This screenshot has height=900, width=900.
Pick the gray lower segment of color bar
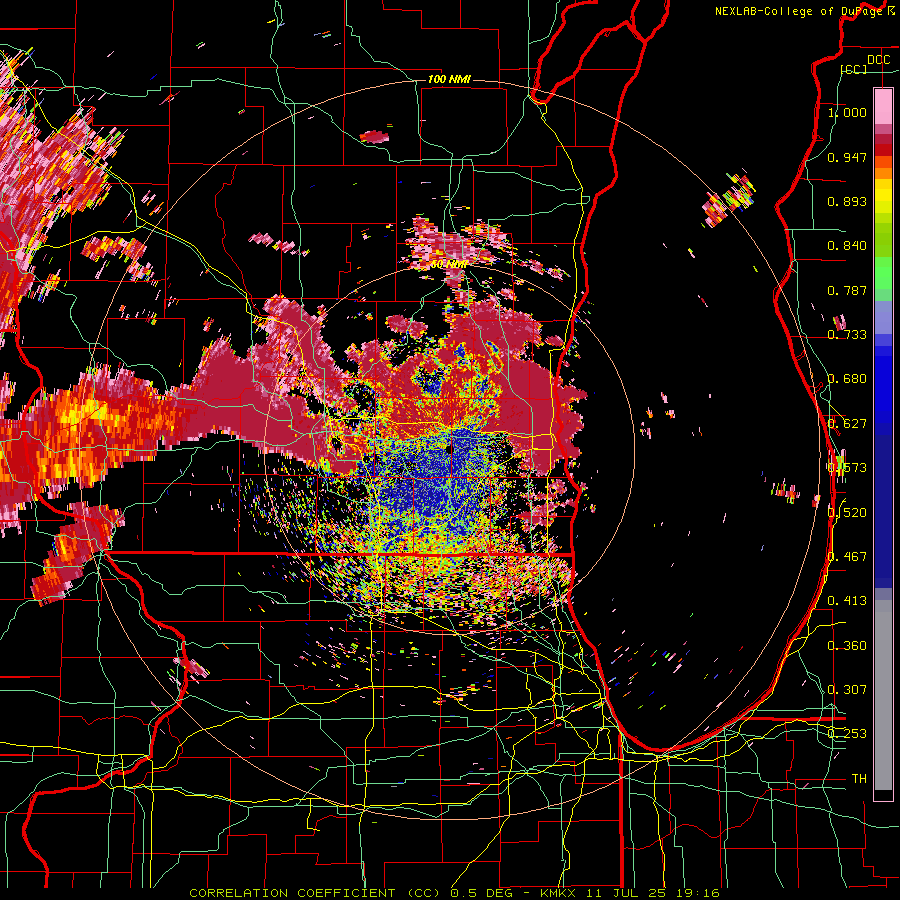point(883,695)
